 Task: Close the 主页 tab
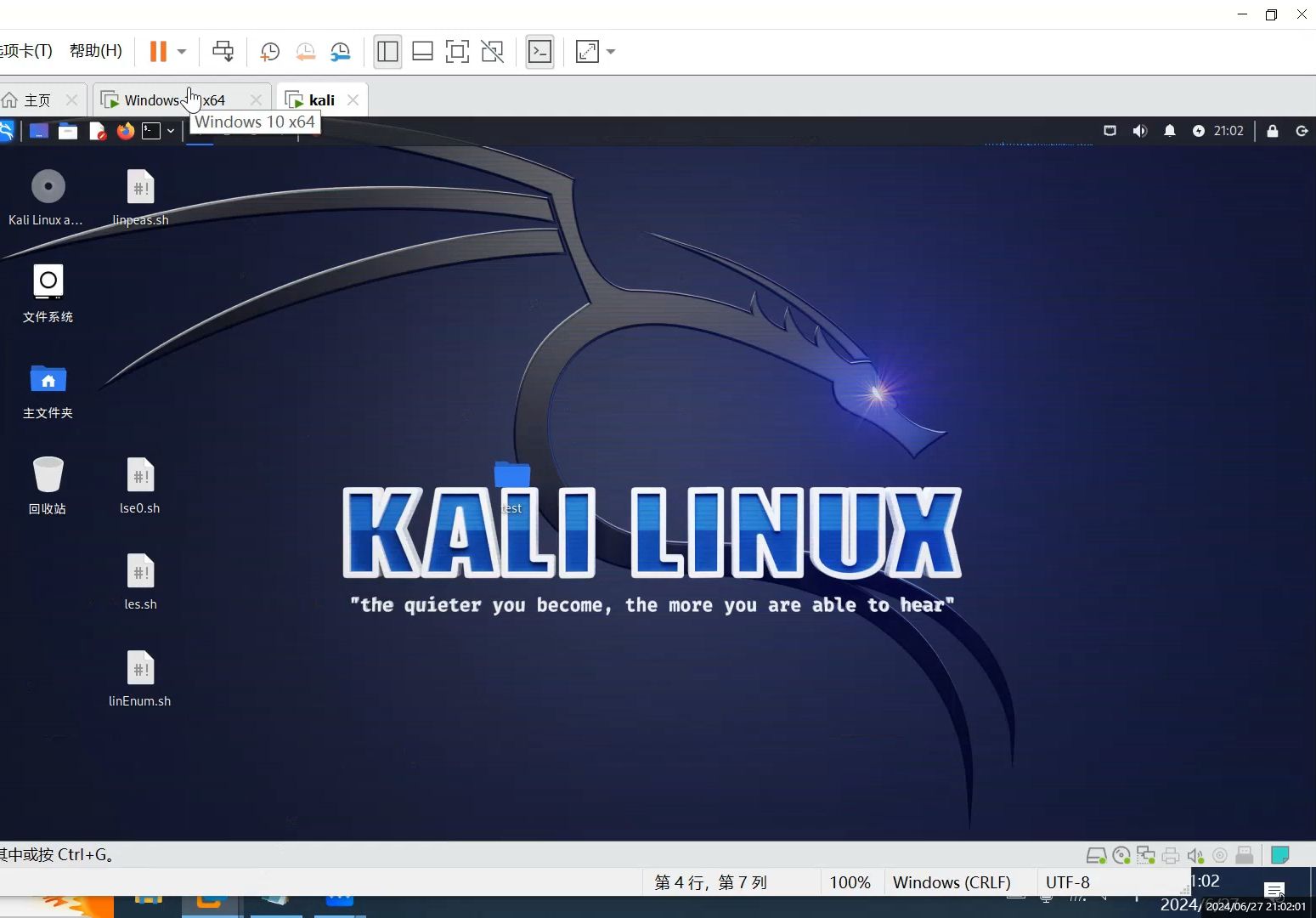(x=71, y=100)
